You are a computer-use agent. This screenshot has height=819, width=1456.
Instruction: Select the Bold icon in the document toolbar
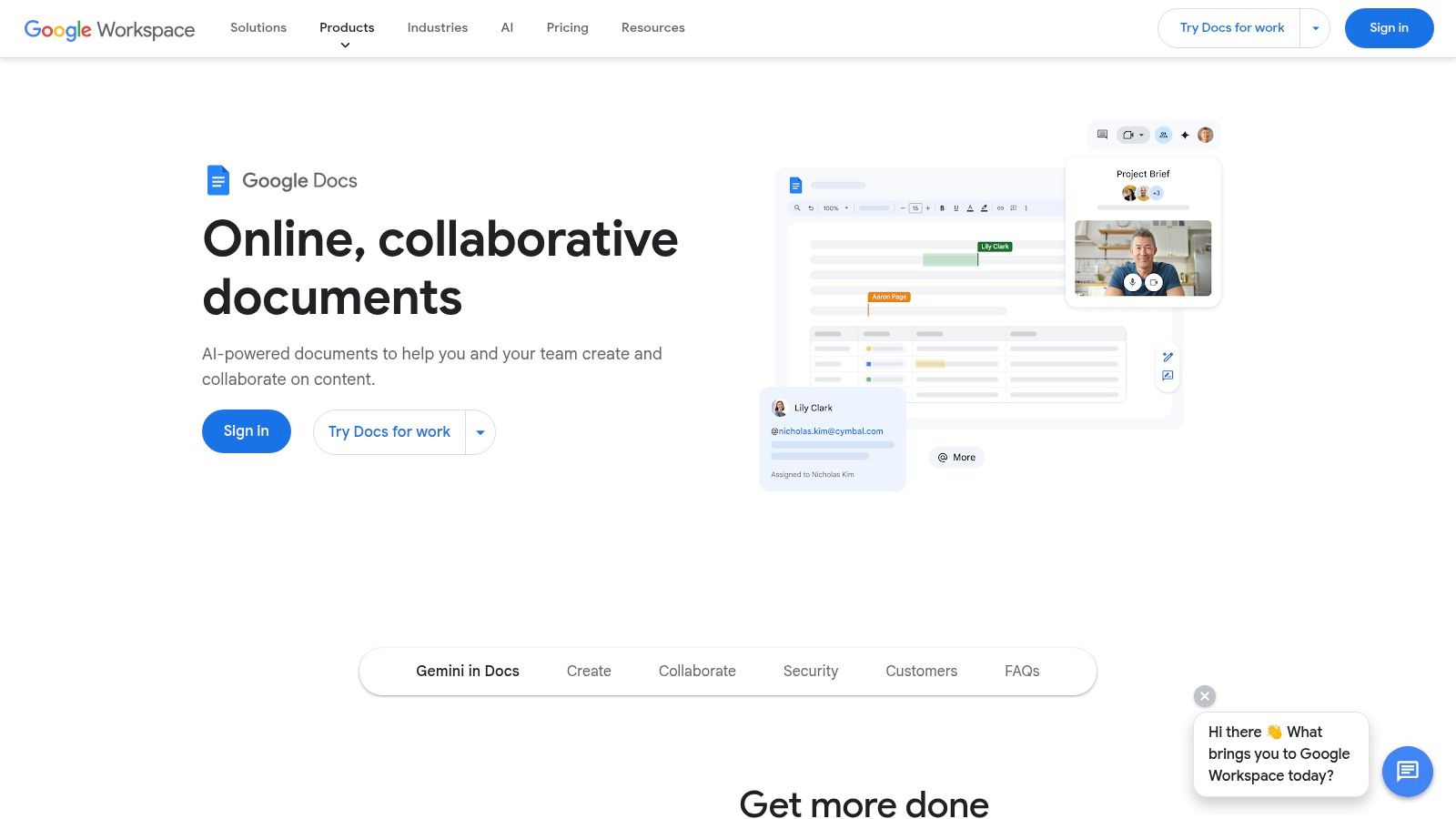[x=943, y=207]
